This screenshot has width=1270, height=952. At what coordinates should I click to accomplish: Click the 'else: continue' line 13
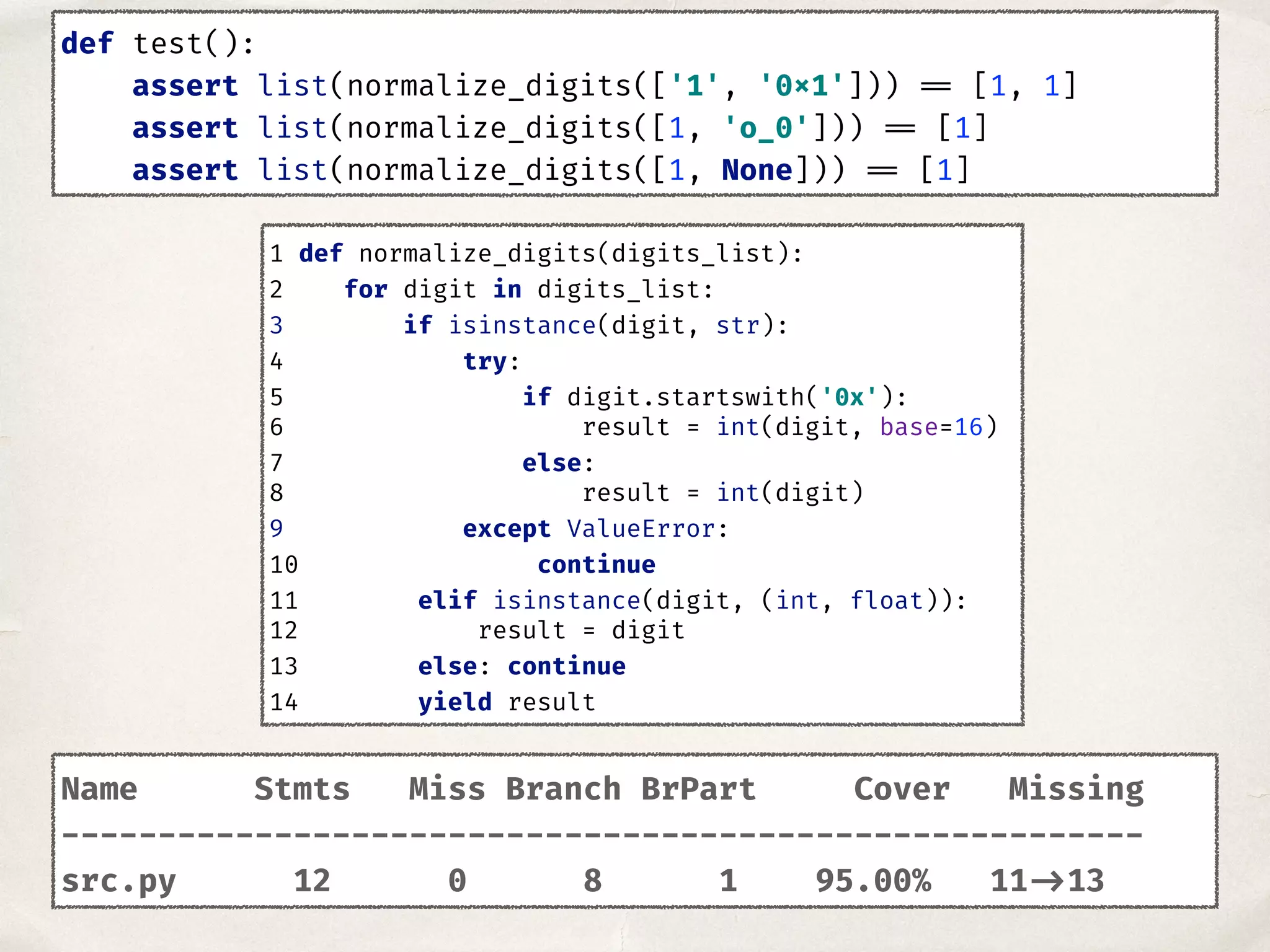click(x=522, y=666)
